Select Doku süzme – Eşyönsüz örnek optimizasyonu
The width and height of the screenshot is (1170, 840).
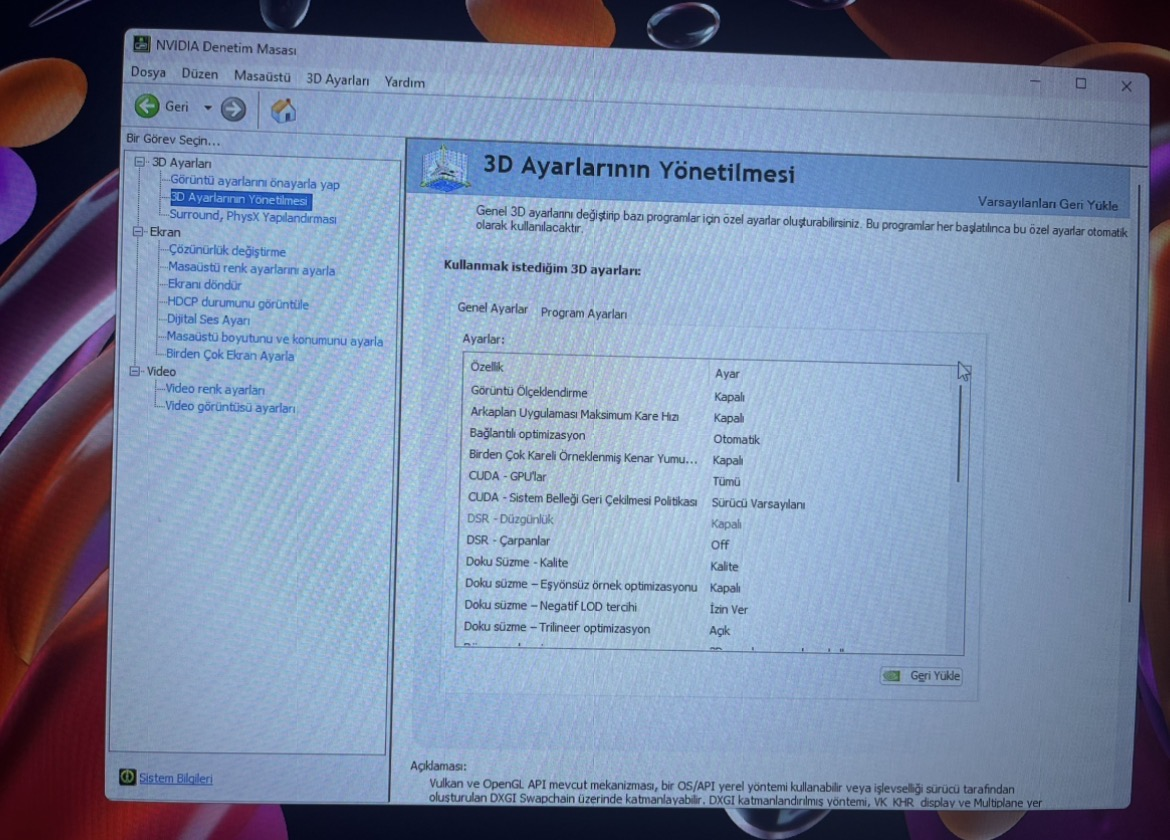(x=708, y=586)
